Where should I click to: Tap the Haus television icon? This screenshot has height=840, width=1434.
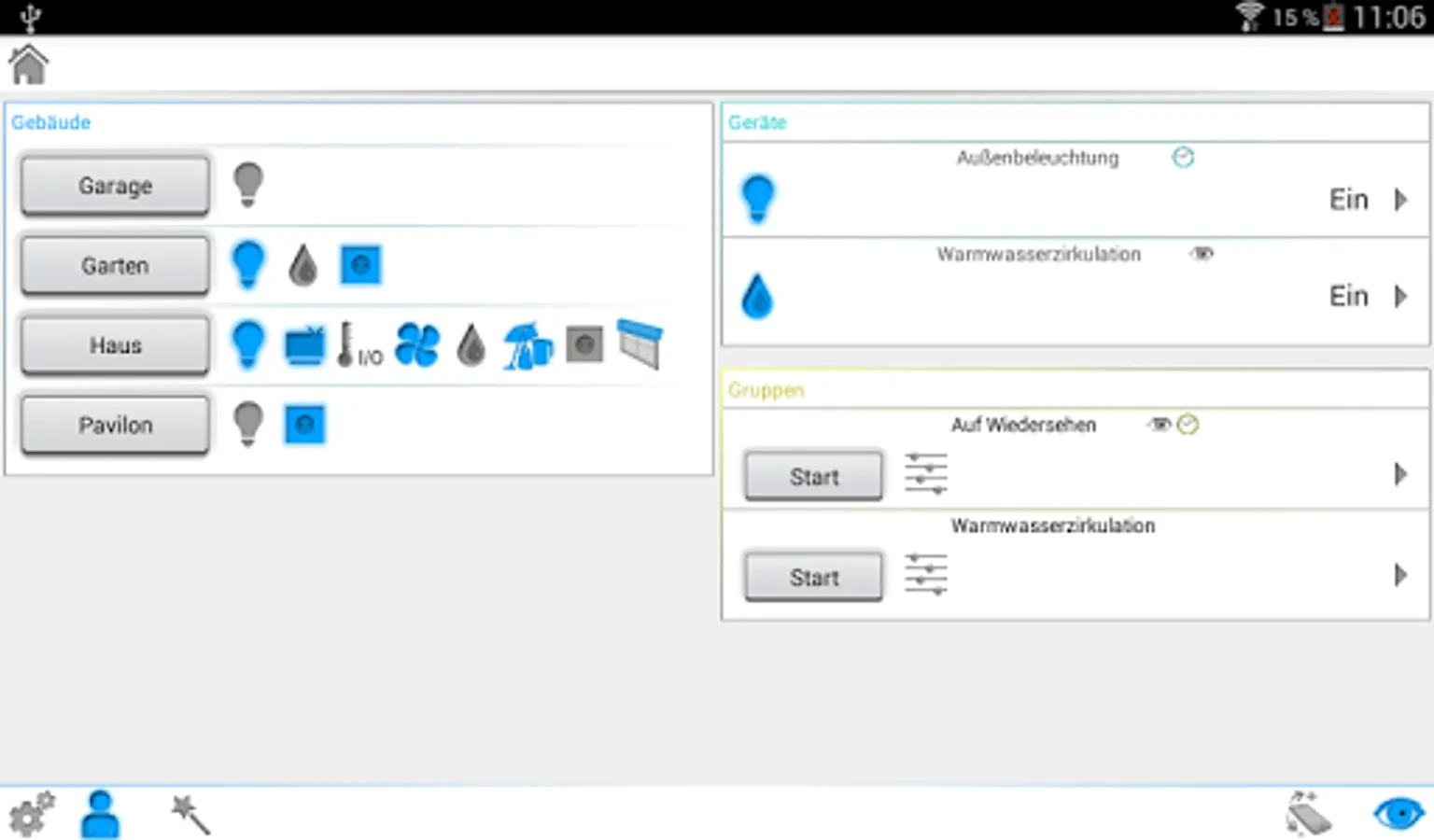(305, 345)
